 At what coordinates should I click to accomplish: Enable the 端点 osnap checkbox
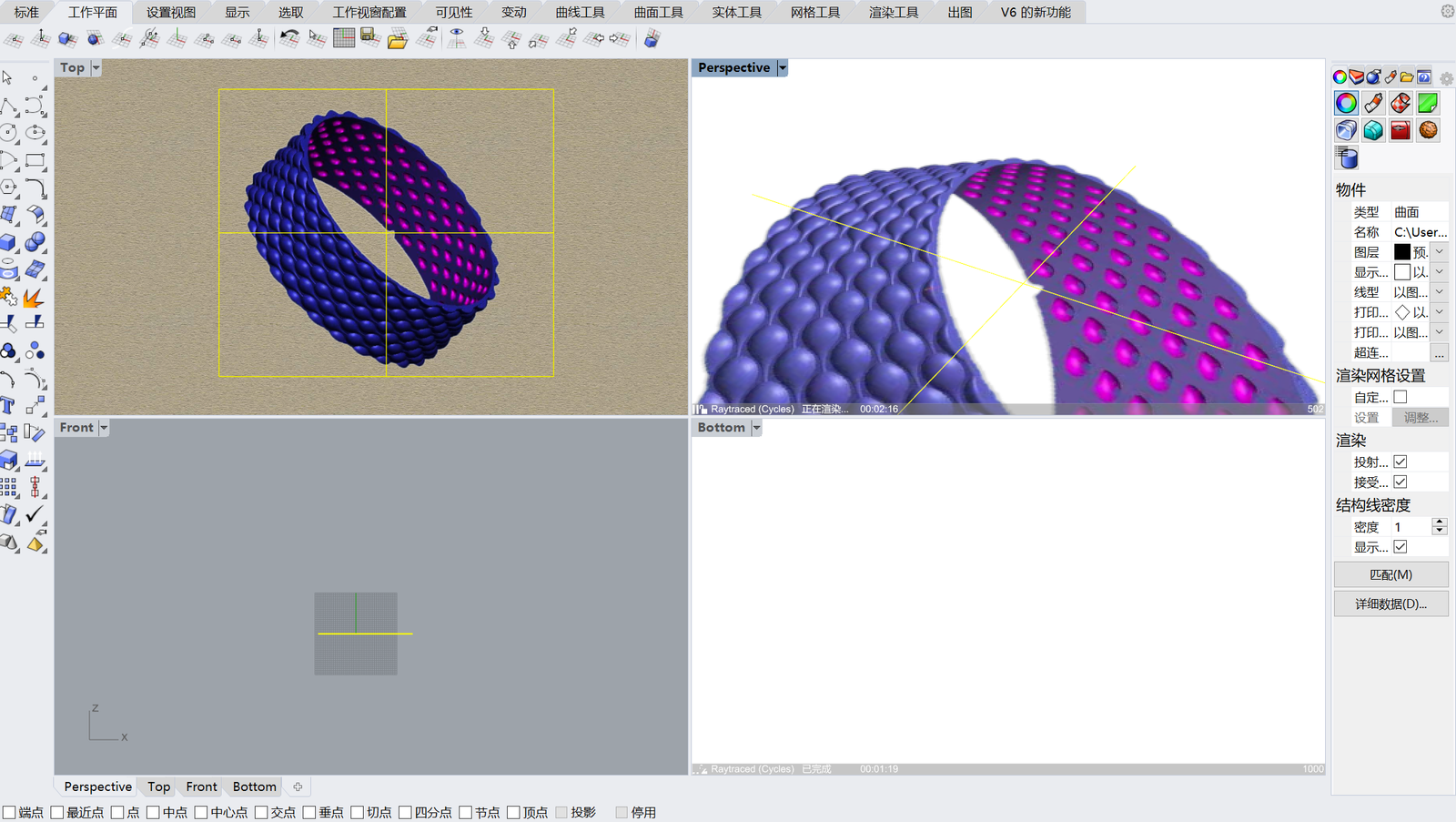click(9, 812)
